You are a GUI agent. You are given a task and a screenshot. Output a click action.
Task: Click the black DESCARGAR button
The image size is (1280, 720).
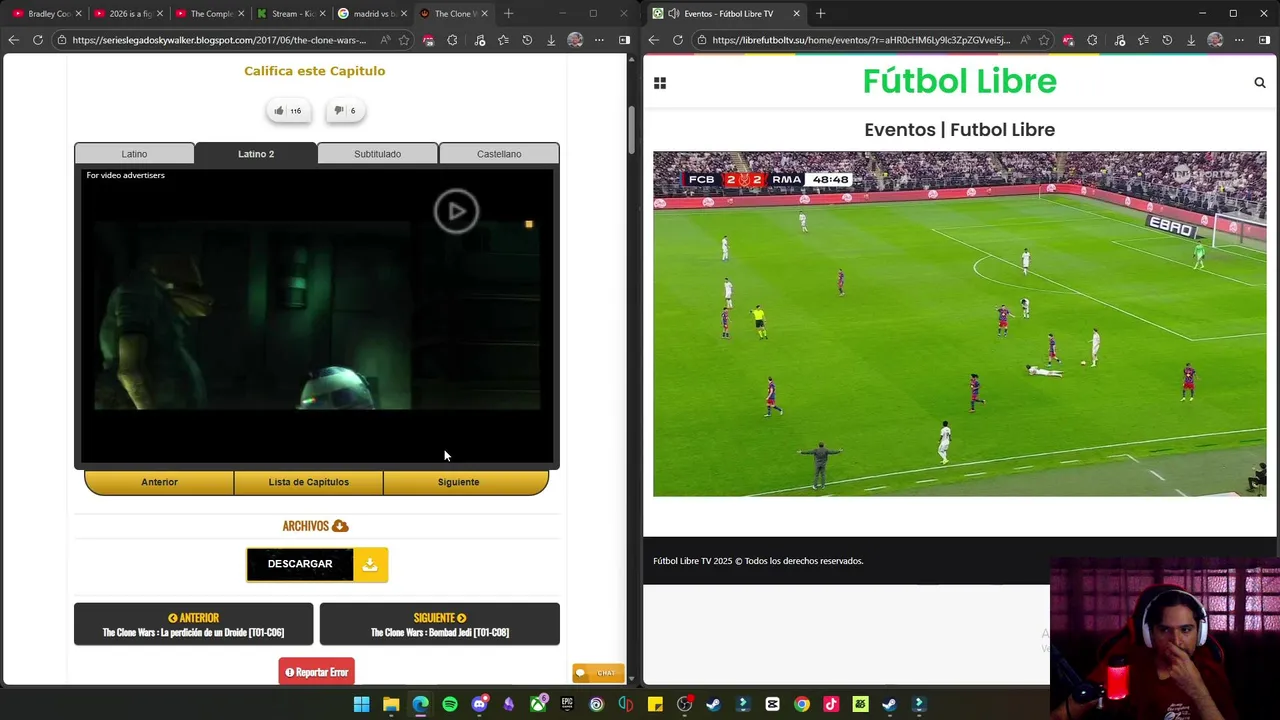pyautogui.click(x=300, y=564)
